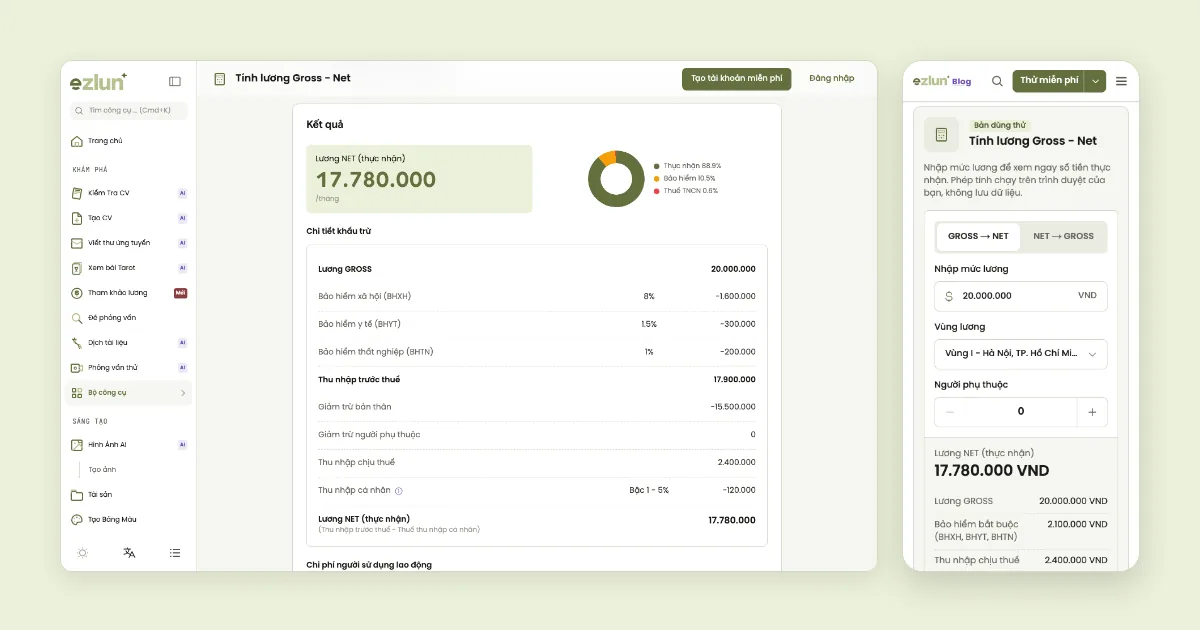Viewport: 1200px width, 630px height.
Task: Open the Dịch tài liệu tool
Action: 128,343
